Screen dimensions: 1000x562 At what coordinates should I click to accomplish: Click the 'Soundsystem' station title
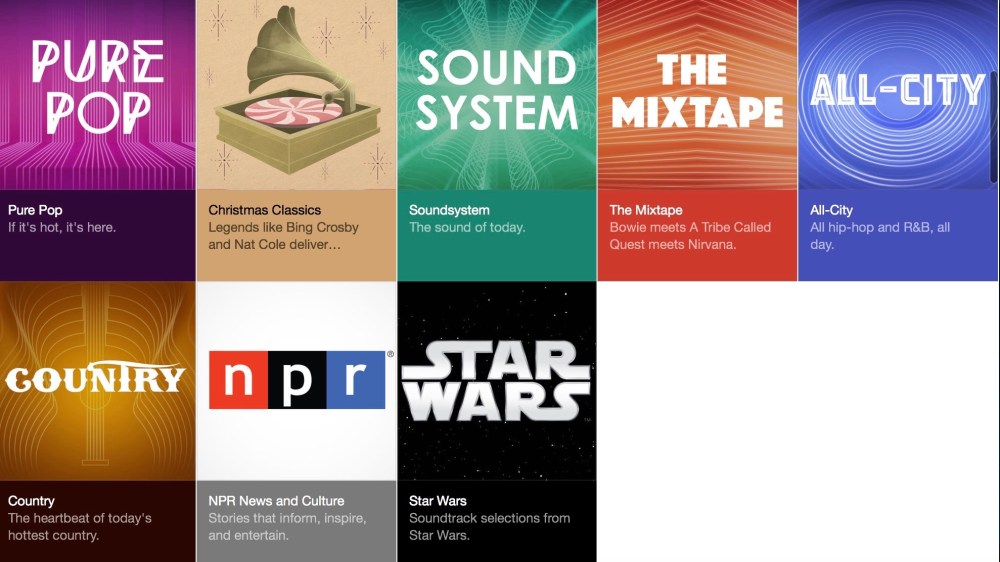click(449, 210)
